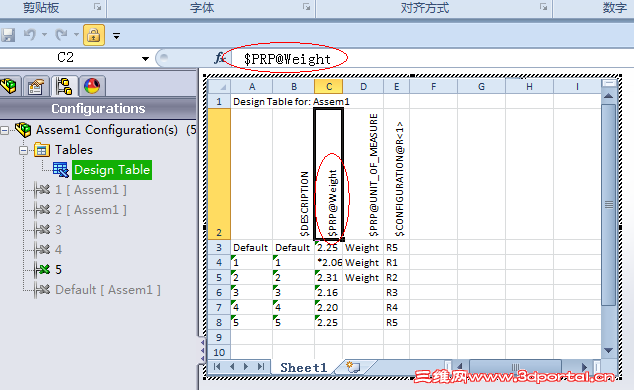Click cell E6 containing R3
Image resolution: width=634 pixels, height=390 pixels.
tap(396, 292)
